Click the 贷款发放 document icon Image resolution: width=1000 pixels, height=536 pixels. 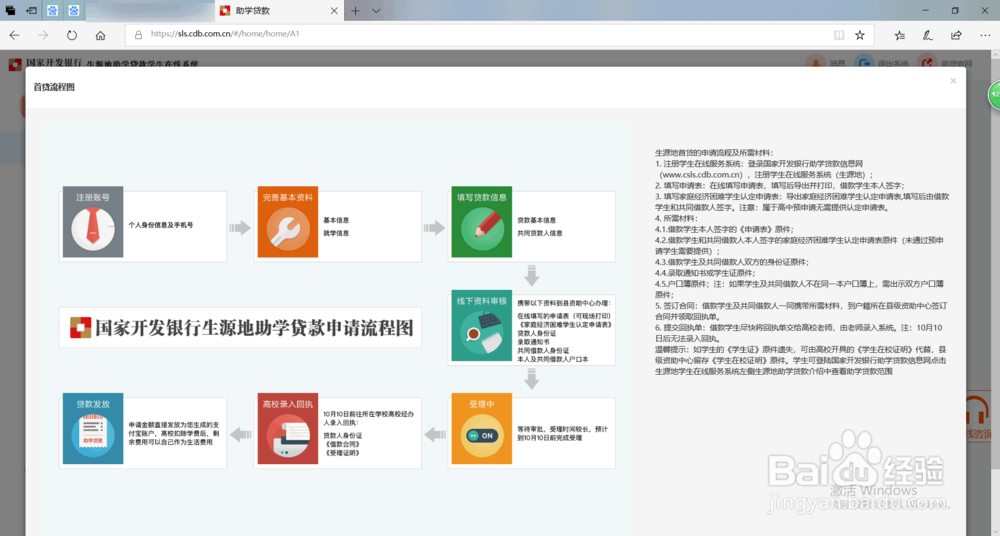[x=93, y=436]
